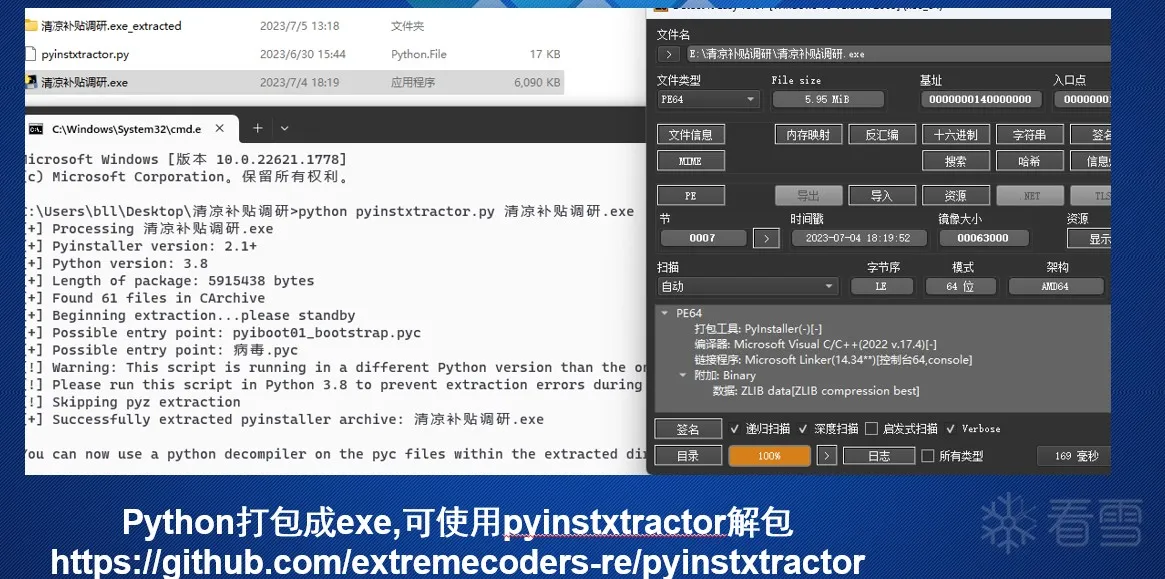Close the cmd.exe terminal tab
The height and width of the screenshot is (579, 1165).
pyautogui.click(x=220, y=129)
